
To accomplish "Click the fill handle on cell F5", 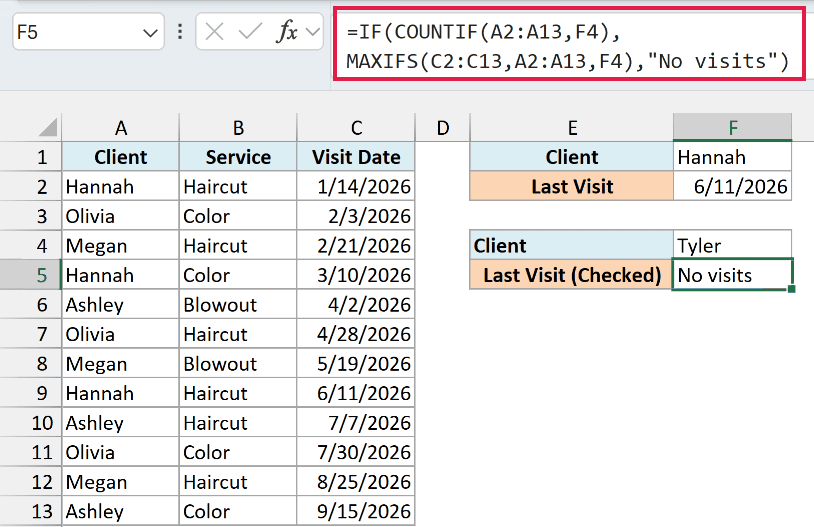I will point(792,289).
